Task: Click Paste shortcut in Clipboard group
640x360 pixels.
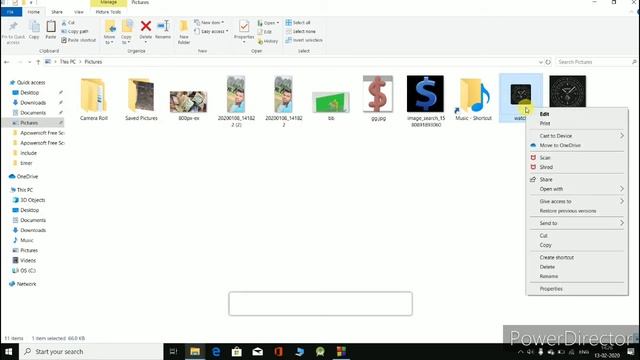Action: 78,40
